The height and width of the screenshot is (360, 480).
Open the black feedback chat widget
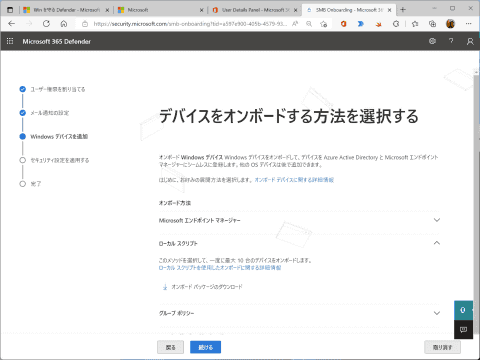[463, 330]
